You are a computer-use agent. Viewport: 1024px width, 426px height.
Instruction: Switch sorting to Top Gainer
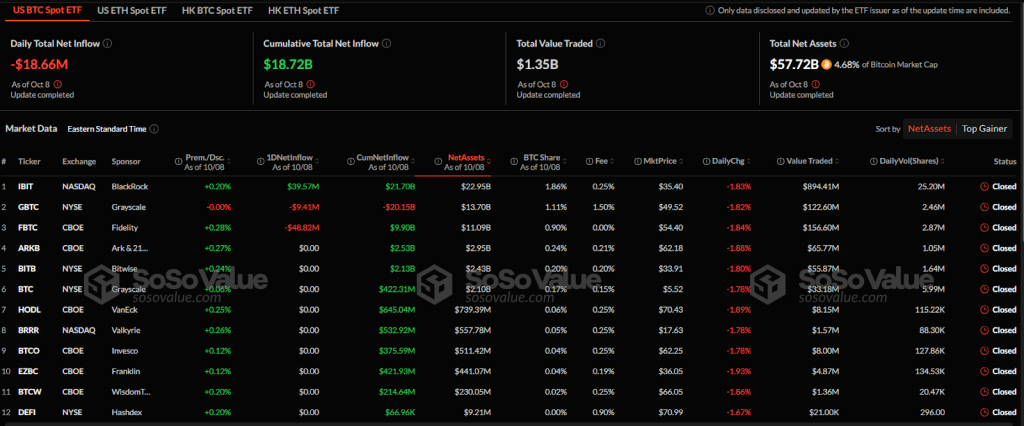[986, 129]
